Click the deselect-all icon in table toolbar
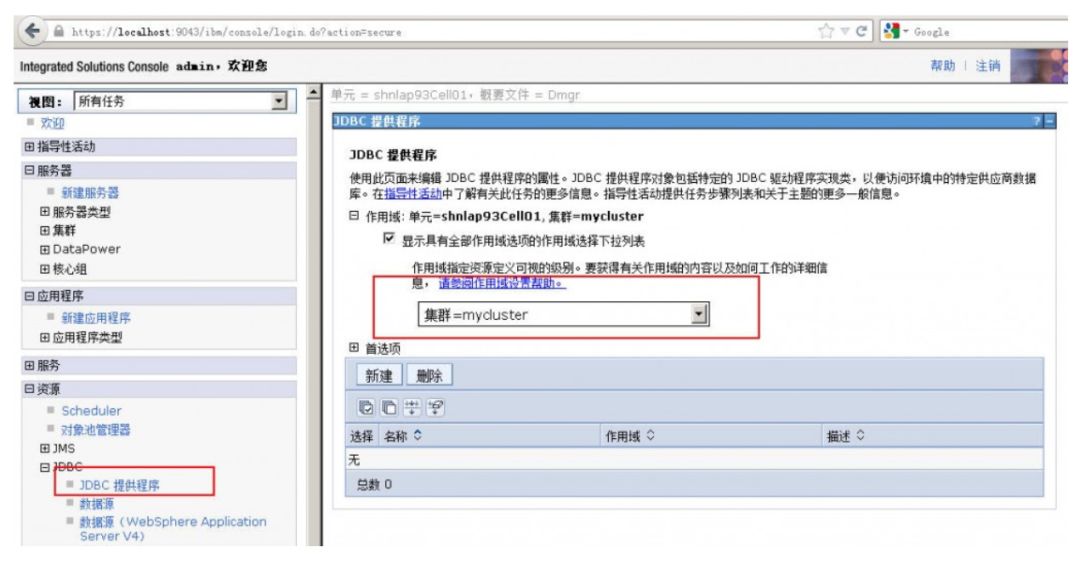 (x=389, y=408)
